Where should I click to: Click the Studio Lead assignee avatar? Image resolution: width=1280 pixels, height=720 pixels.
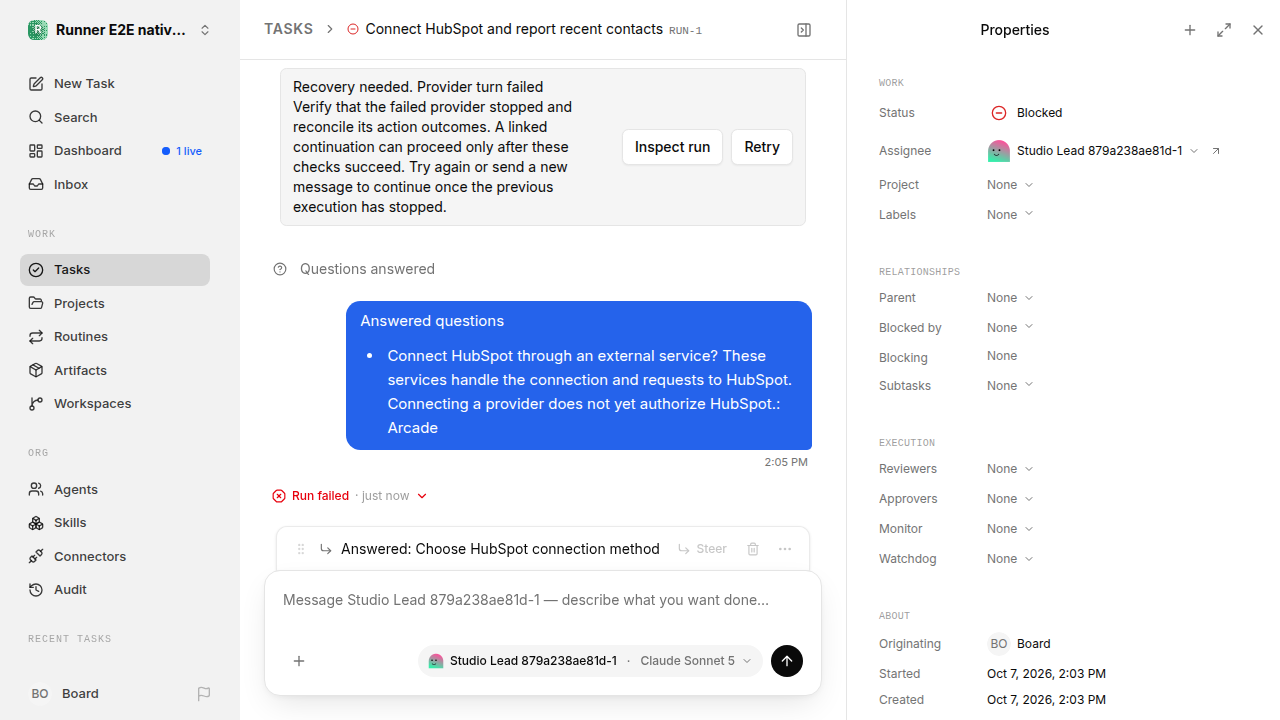tap(998, 151)
